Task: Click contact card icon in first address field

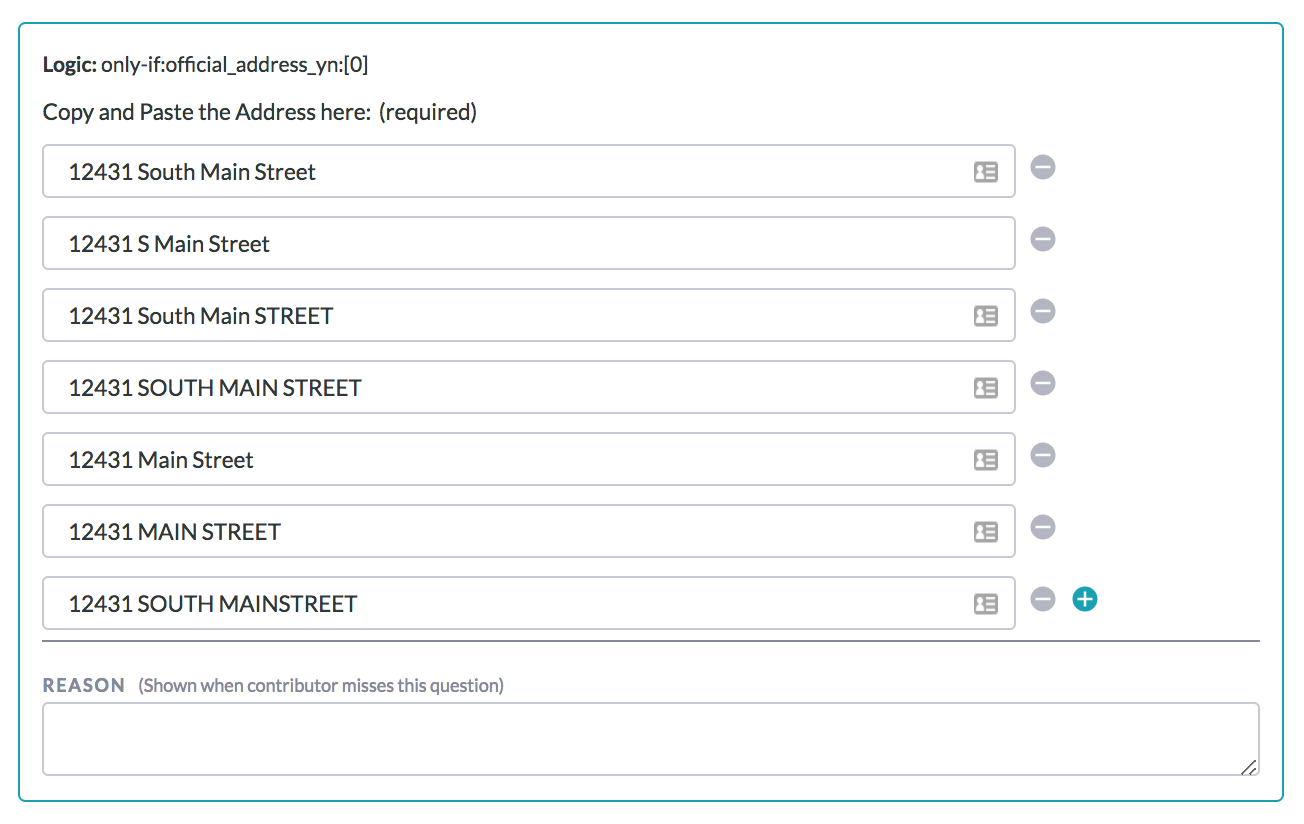Action: coord(986,172)
